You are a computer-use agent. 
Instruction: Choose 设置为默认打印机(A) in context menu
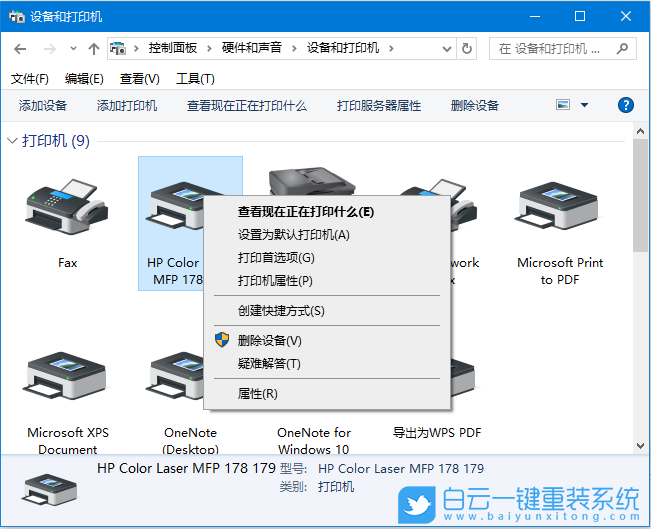[326, 235]
